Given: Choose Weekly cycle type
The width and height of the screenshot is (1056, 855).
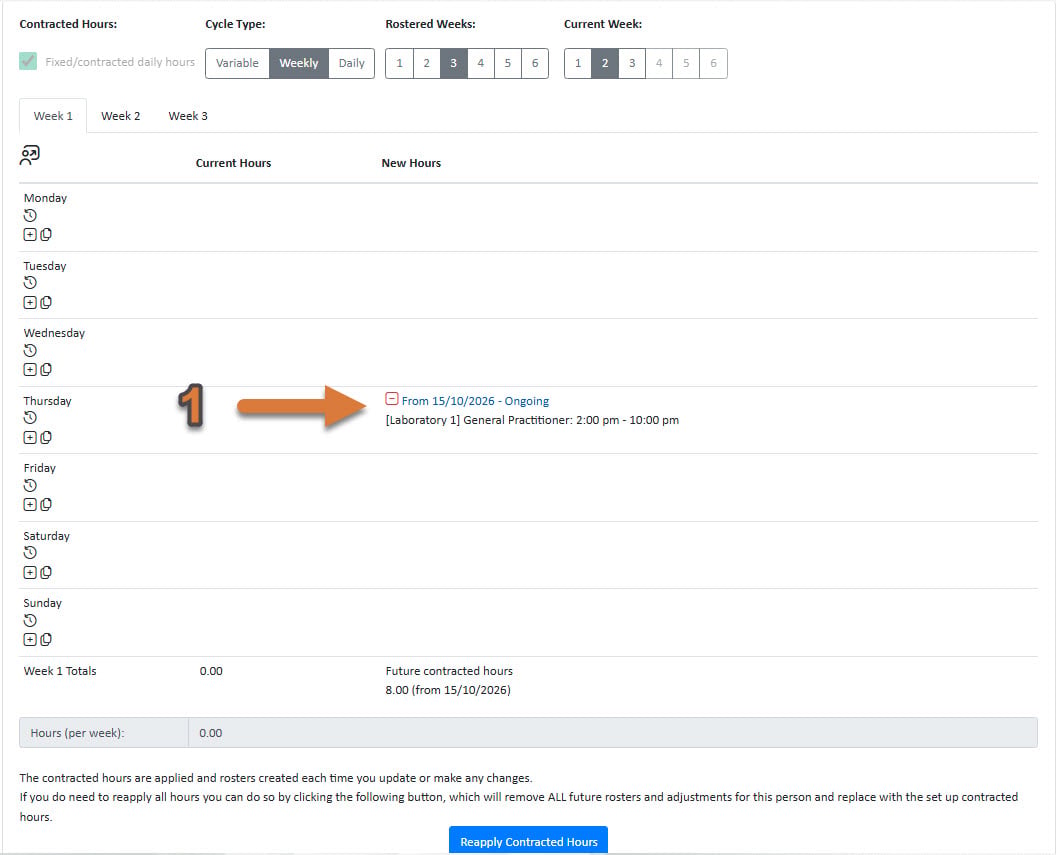Looking at the screenshot, I should [x=299, y=63].
